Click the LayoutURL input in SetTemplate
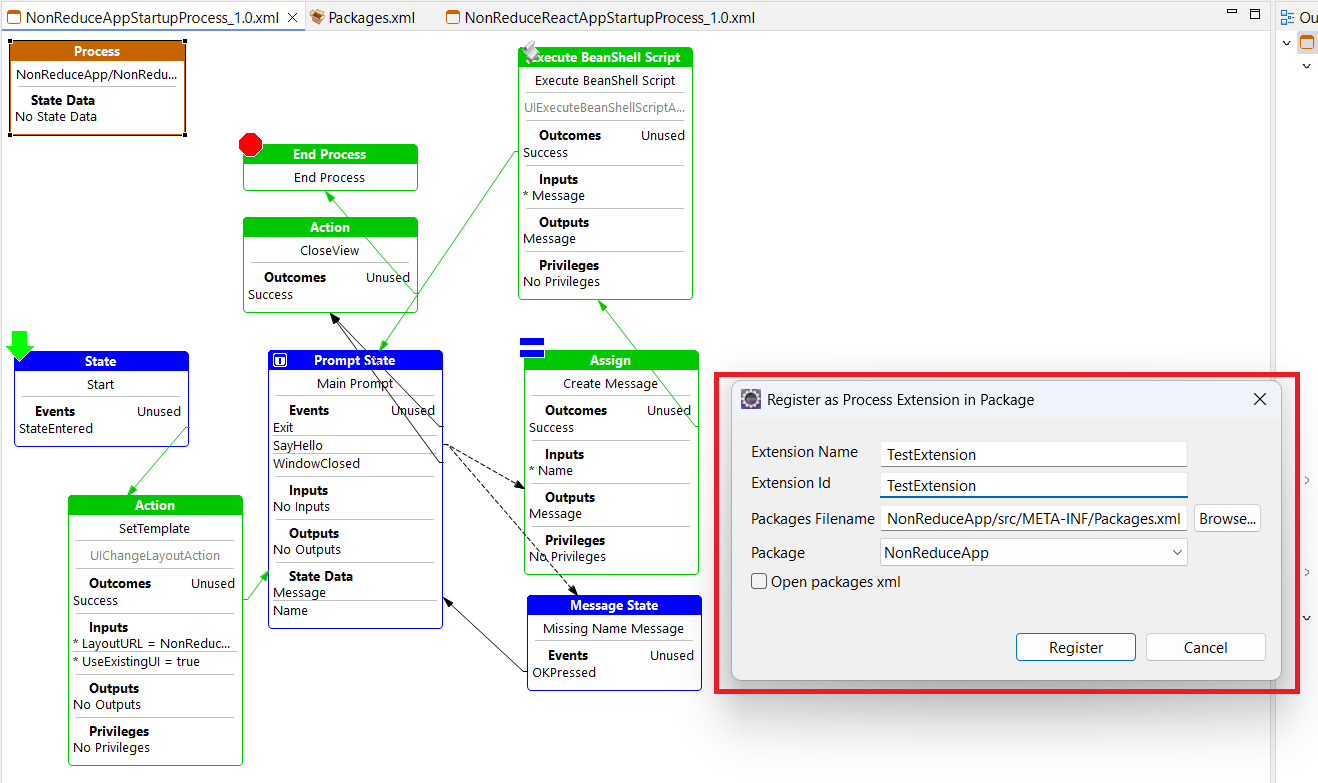 click(152, 643)
